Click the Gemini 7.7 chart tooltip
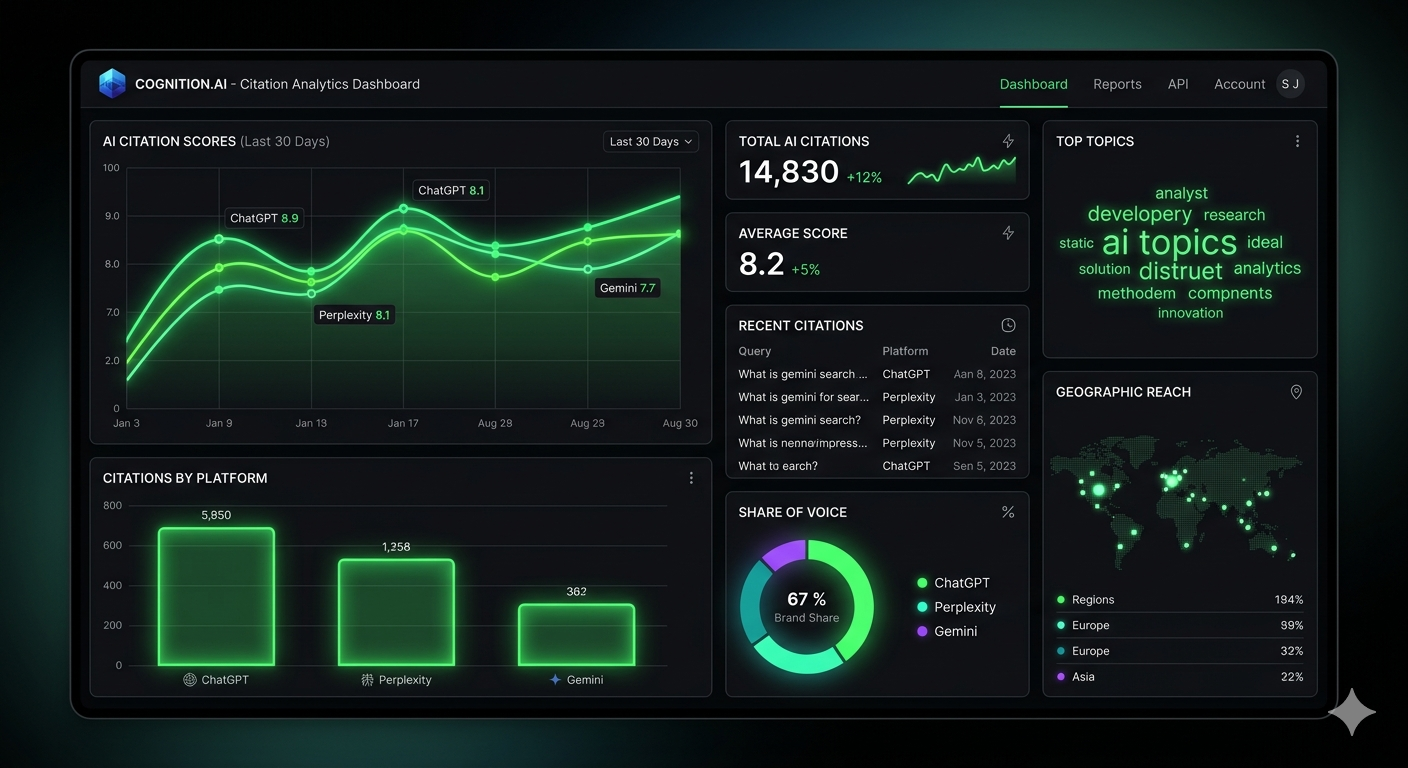The width and height of the screenshot is (1408, 768). tap(628, 288)
